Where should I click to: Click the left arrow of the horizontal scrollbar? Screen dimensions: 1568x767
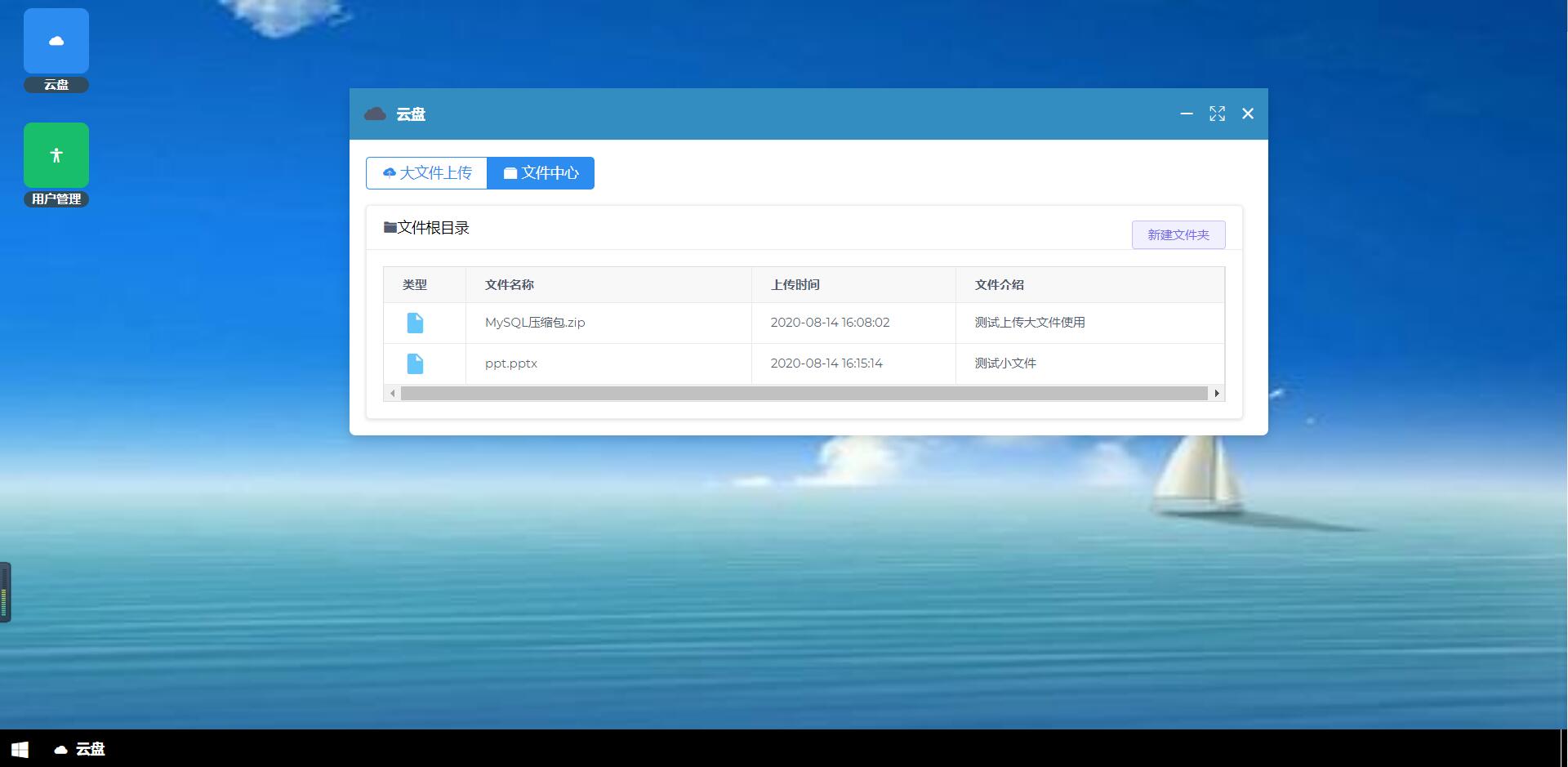(x=393, y=393)
